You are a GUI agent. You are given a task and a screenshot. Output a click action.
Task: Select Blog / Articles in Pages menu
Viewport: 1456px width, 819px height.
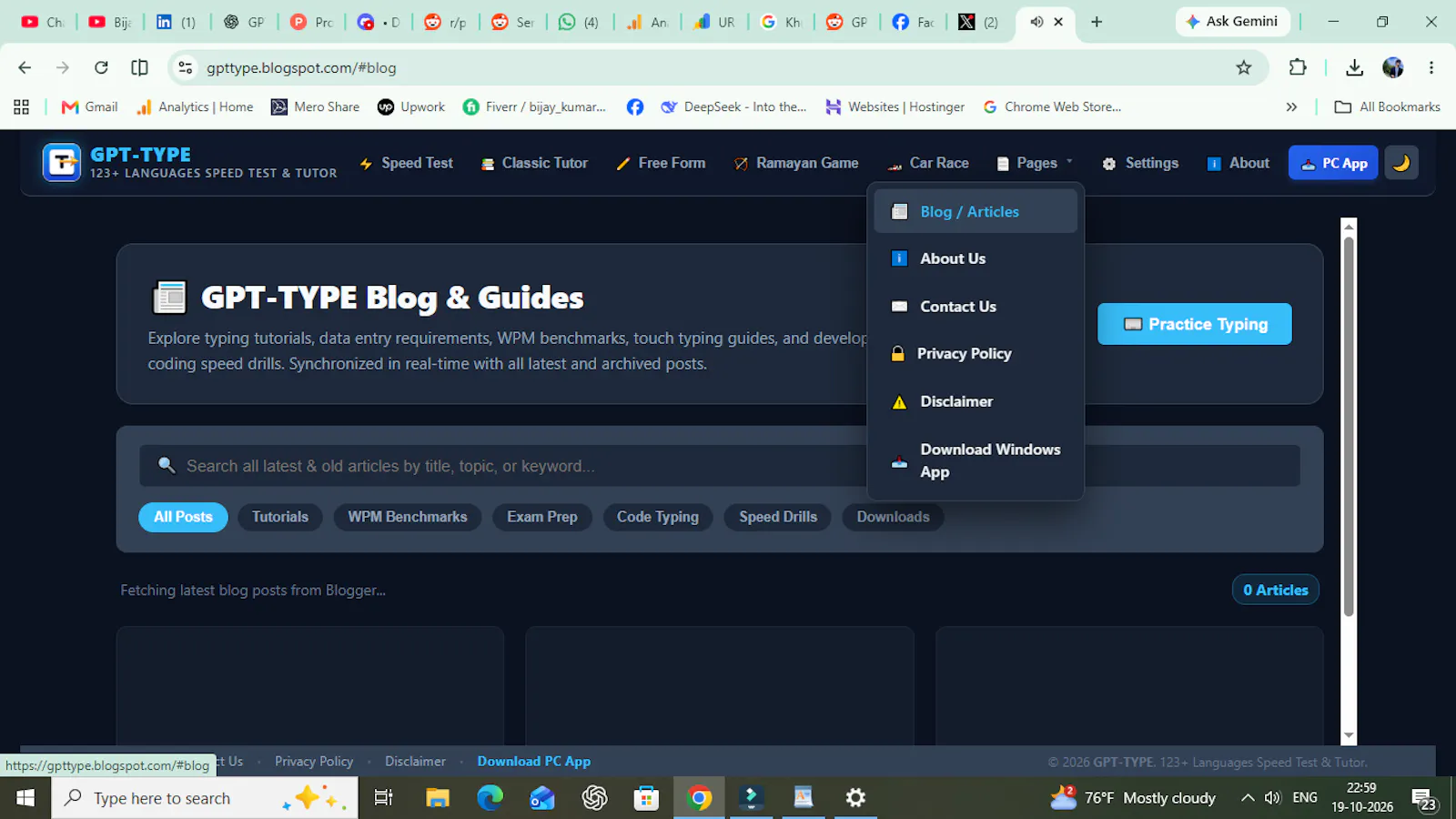click(x=976, y=211)
